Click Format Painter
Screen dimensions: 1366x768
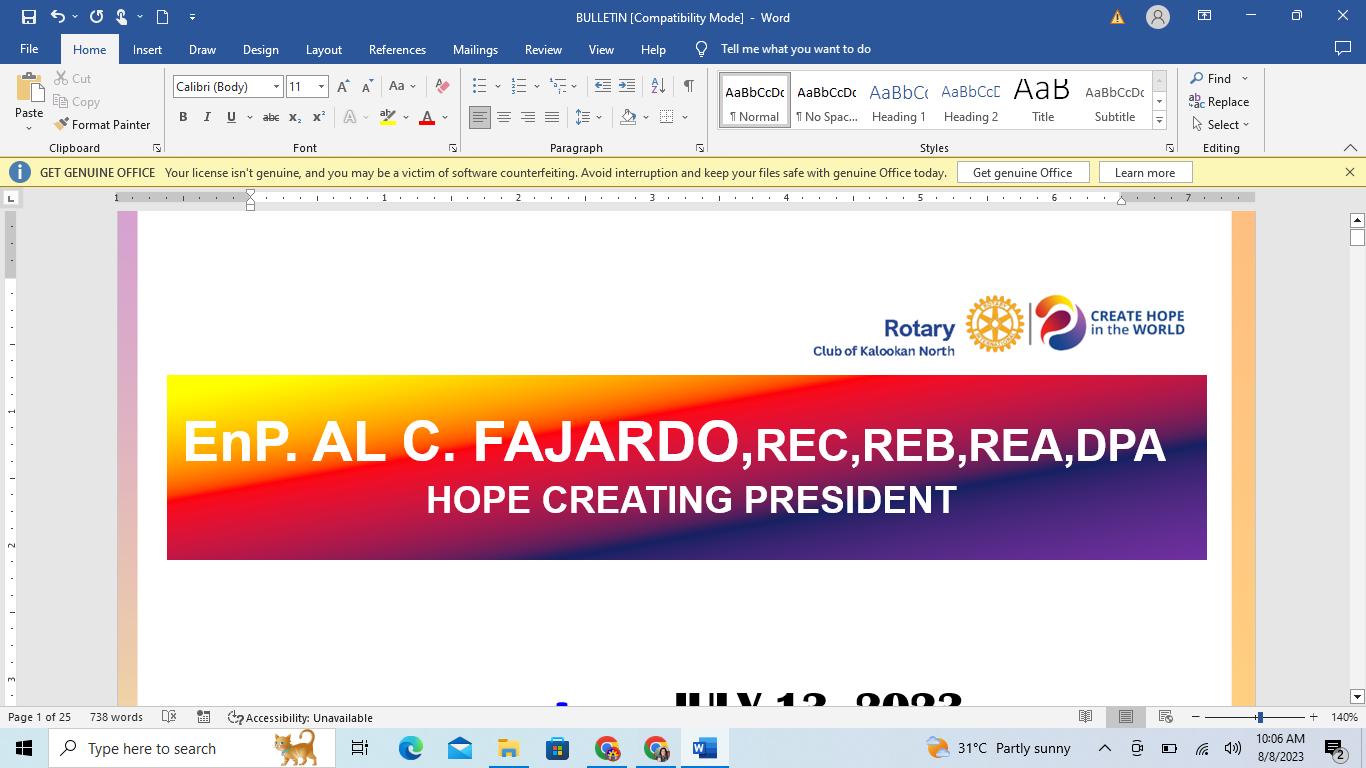(102, 125)
